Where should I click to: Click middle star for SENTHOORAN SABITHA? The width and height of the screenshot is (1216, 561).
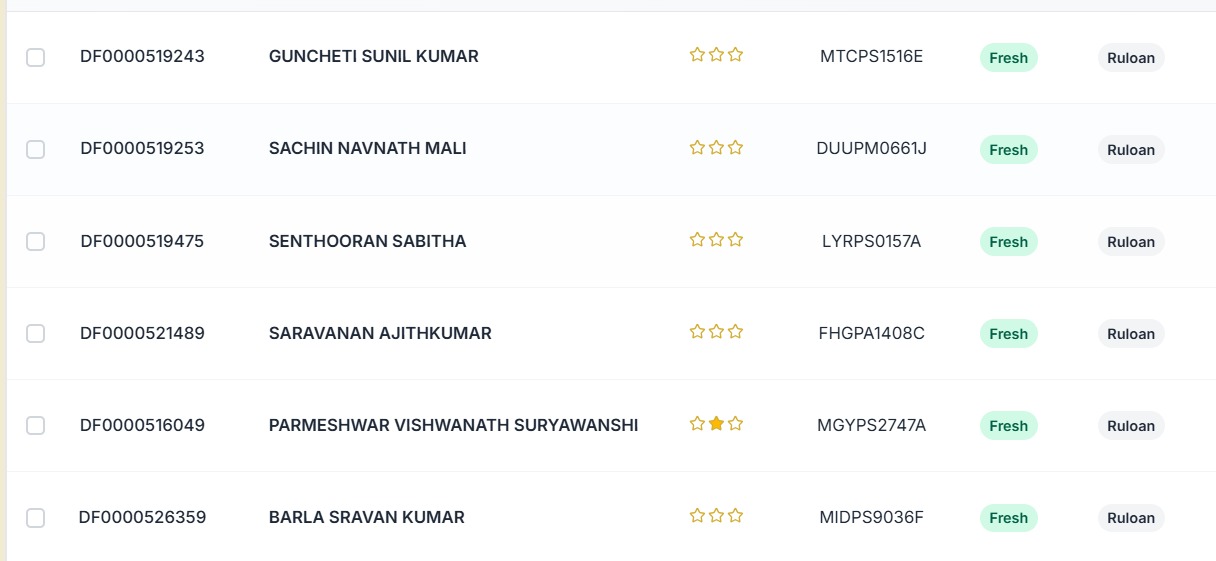click(x=716, y=239)
